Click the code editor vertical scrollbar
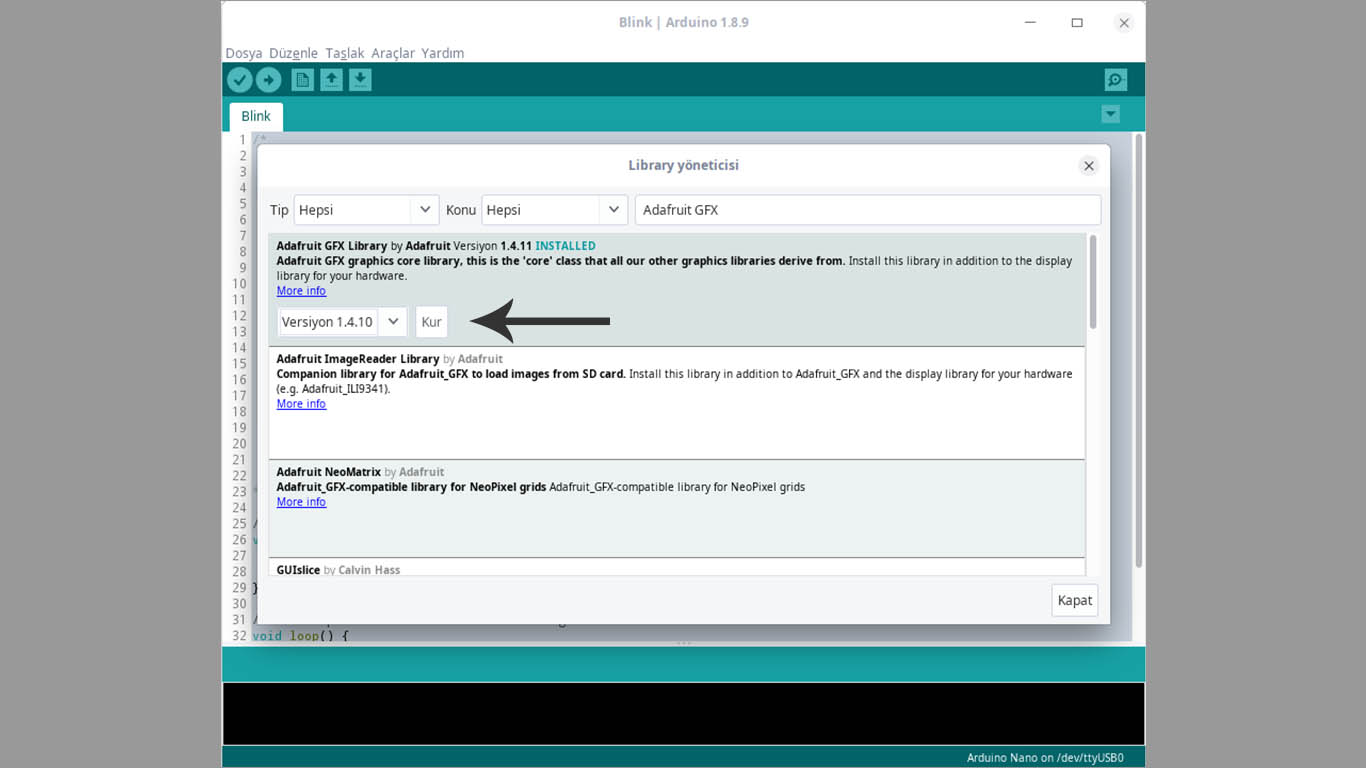The width and height of the screenshot is (1366, 768). 1139,350
